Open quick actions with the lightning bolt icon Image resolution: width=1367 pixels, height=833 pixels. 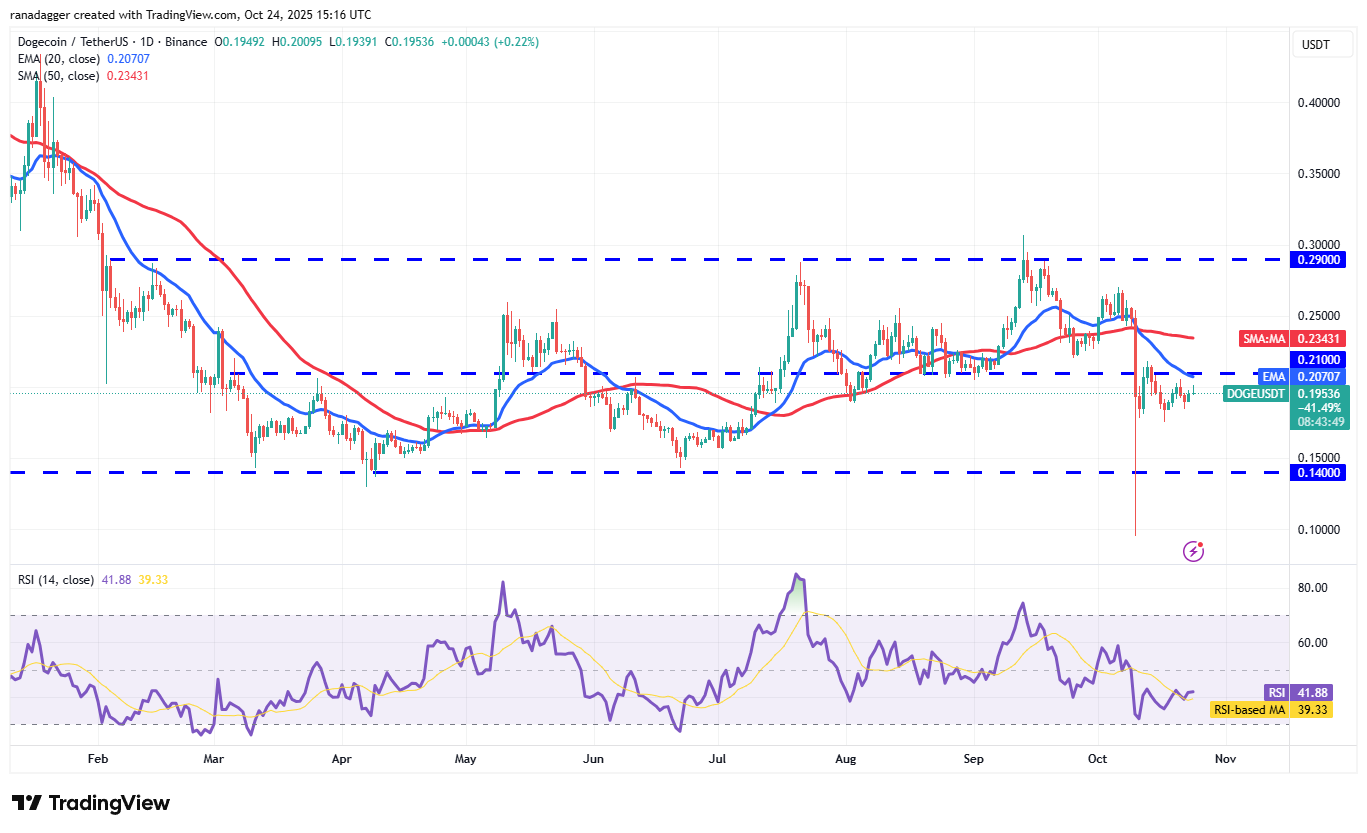tap(1194, 551)
